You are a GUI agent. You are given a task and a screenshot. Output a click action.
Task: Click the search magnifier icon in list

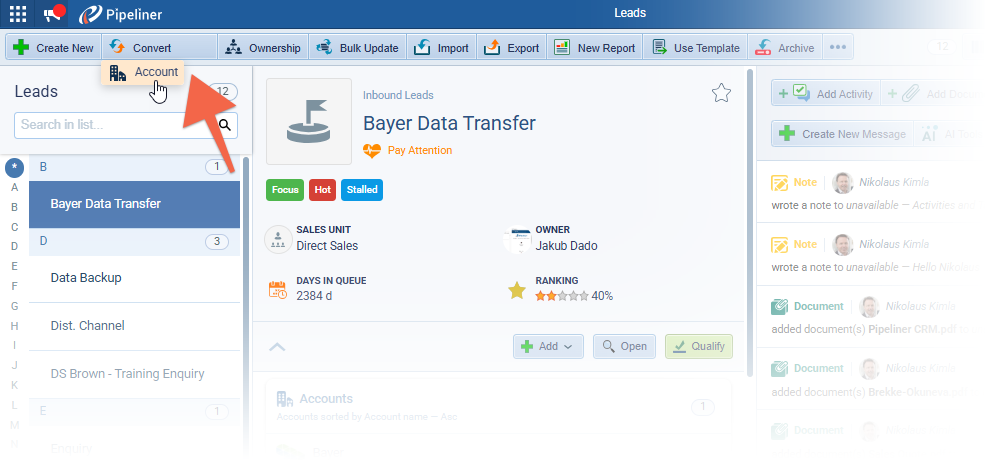pos(226,125)
